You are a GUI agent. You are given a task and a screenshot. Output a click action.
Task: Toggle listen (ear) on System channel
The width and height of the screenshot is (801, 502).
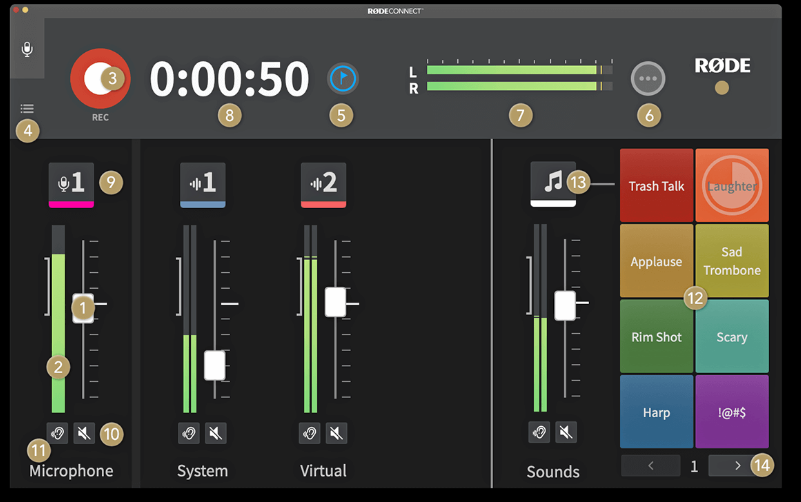[189, 433]
